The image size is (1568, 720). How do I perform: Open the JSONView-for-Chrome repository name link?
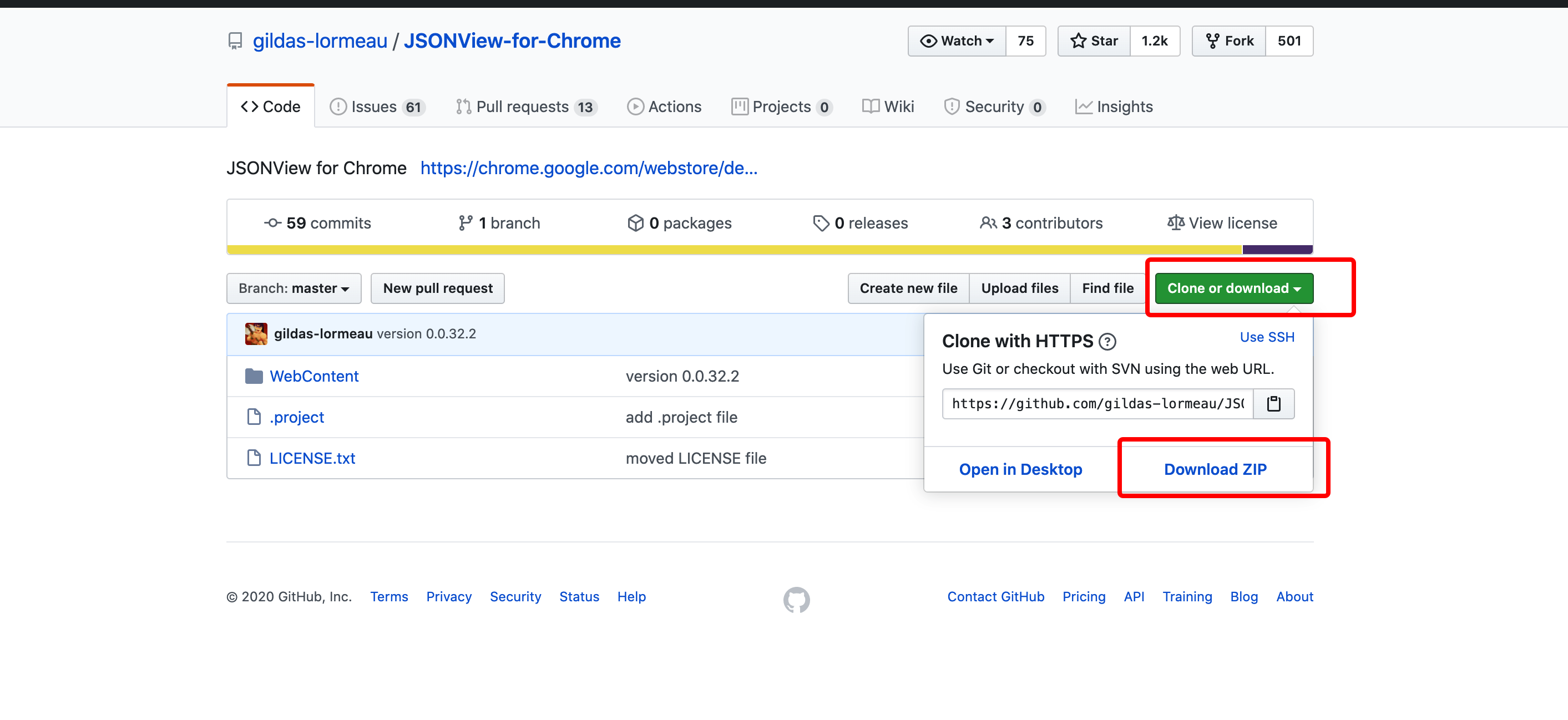pyautogui.click(x=512, y=41)
